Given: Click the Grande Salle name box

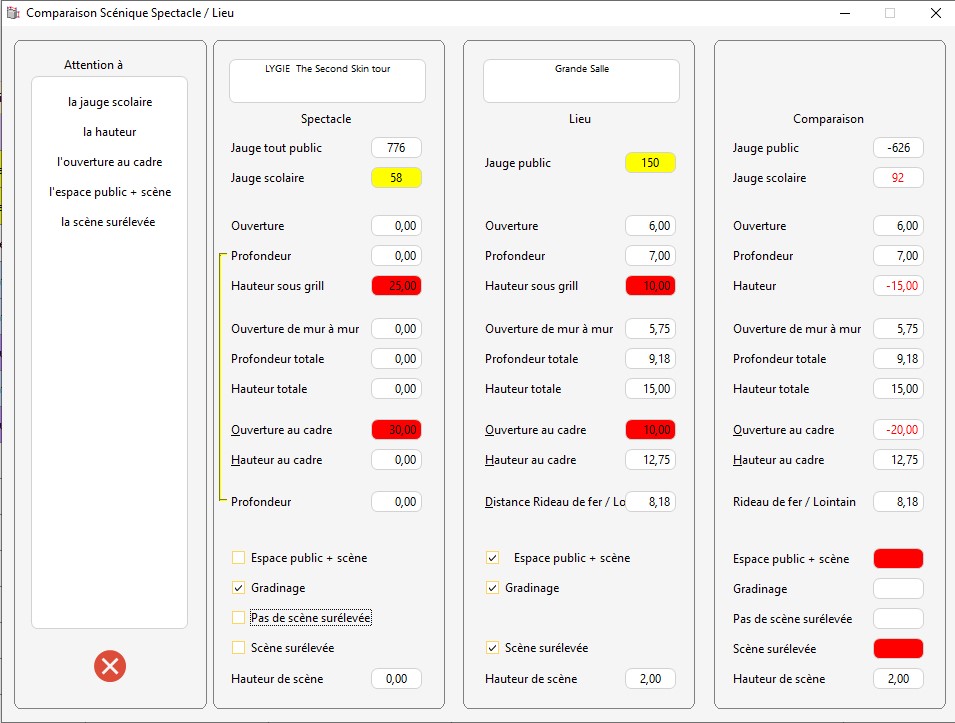Looking at the screenshot, I should [x=581, y=81].
